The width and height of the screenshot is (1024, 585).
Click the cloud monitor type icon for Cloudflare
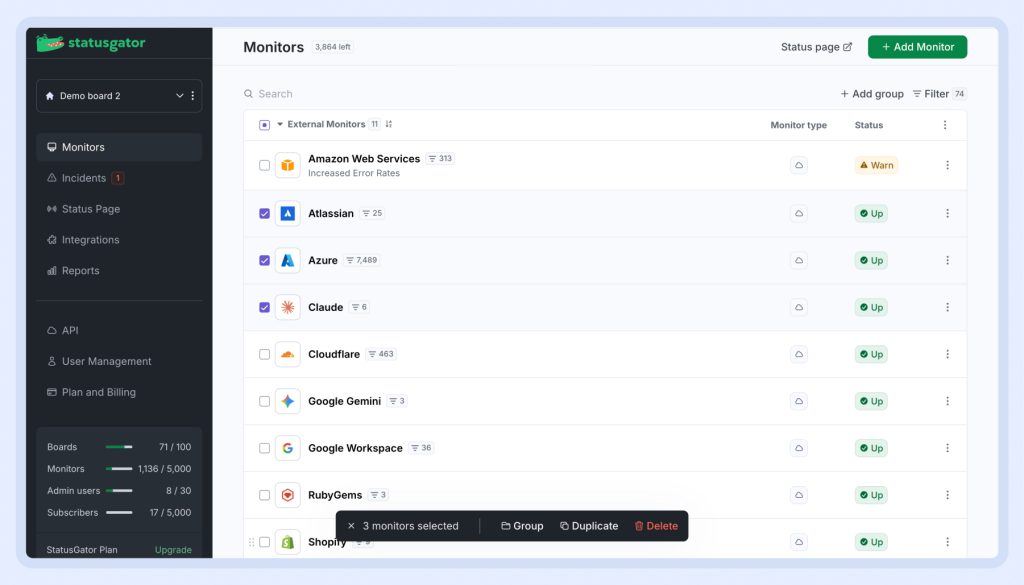click(x=799, y=355)
